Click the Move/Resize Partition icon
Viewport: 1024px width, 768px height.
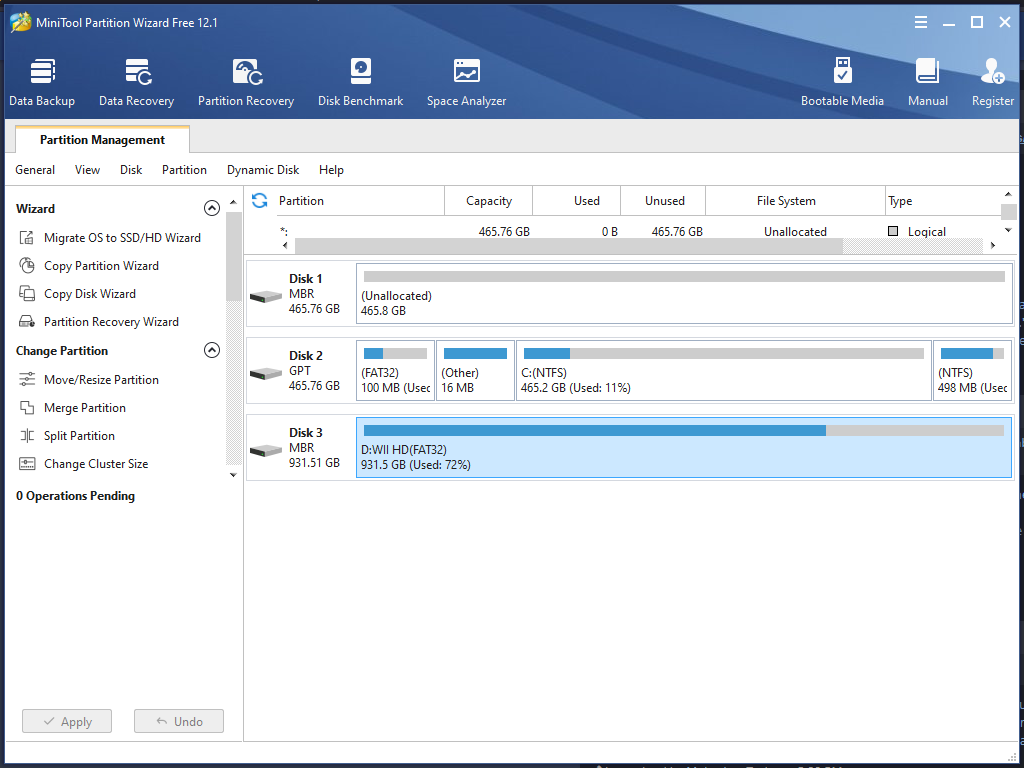[x=27, y=379]
